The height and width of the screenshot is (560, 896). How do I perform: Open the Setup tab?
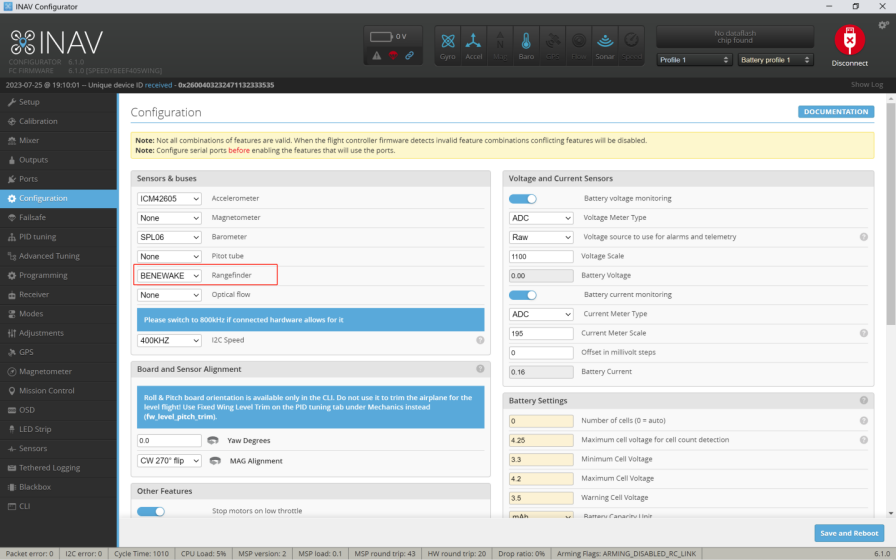point(58,102)
